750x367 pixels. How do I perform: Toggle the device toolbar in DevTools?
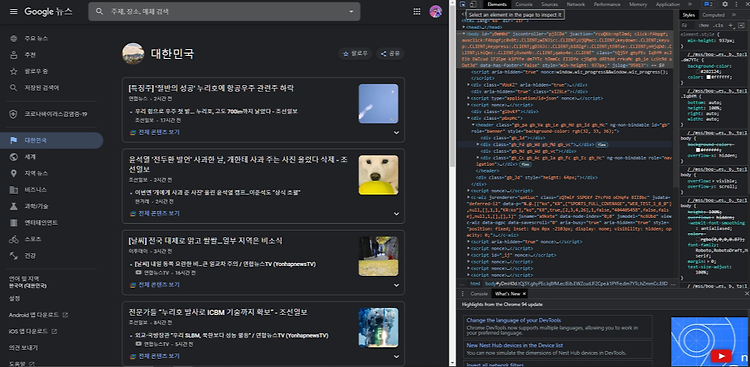(x=473, y=4)
